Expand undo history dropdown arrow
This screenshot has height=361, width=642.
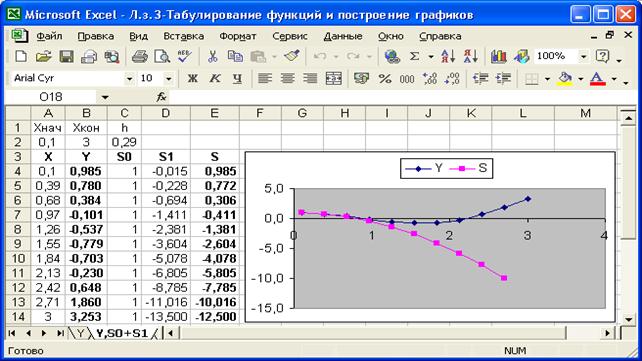[x=336, y=56]
